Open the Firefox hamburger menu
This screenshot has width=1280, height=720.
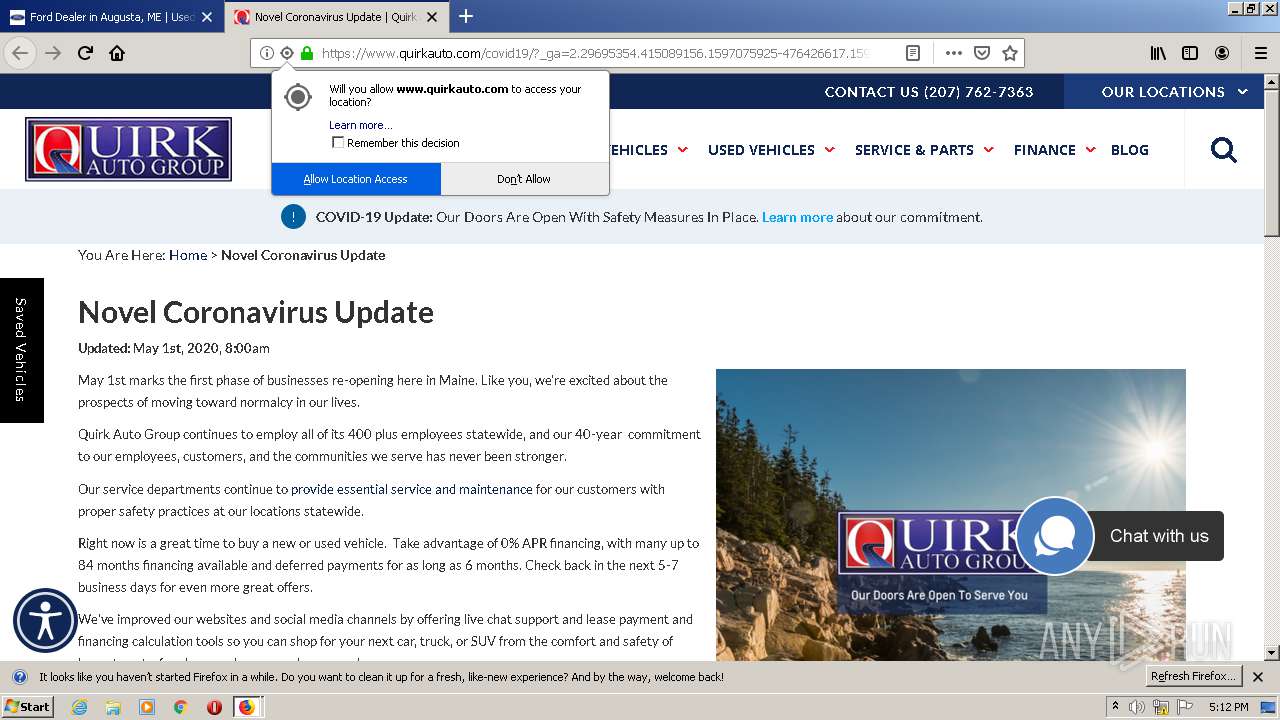pyautogui.click(x=1261, y=53)
